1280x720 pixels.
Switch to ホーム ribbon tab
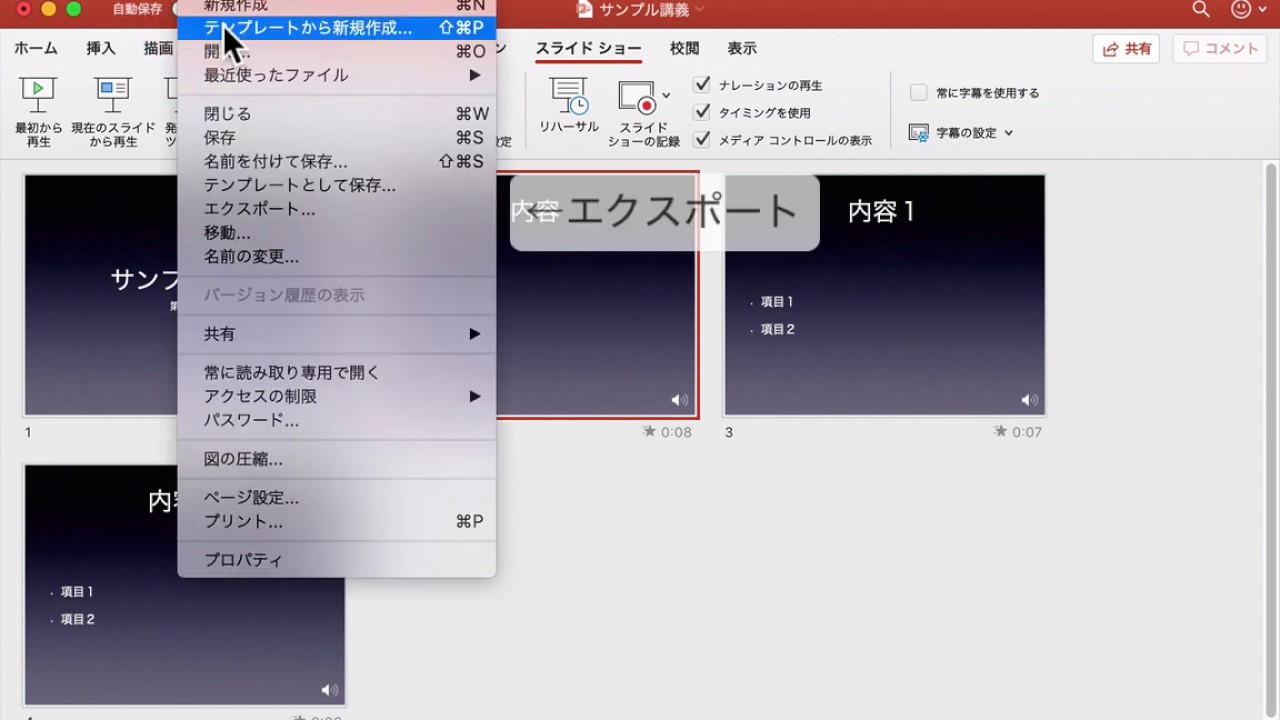coord(36,48)
